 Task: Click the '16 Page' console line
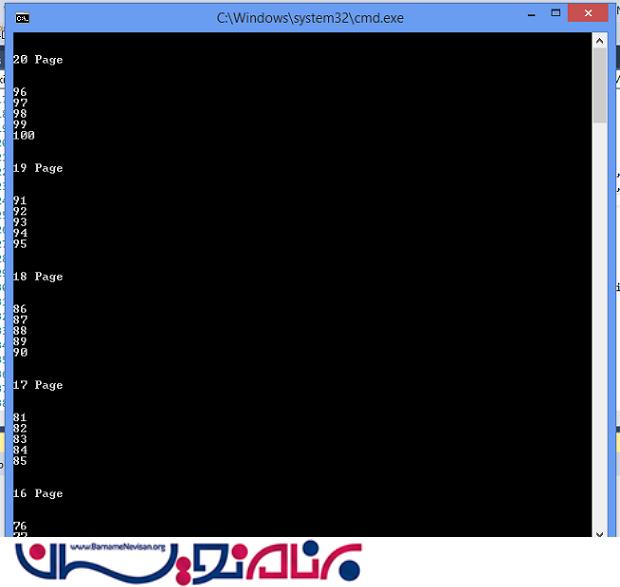[x=38, y=493]
